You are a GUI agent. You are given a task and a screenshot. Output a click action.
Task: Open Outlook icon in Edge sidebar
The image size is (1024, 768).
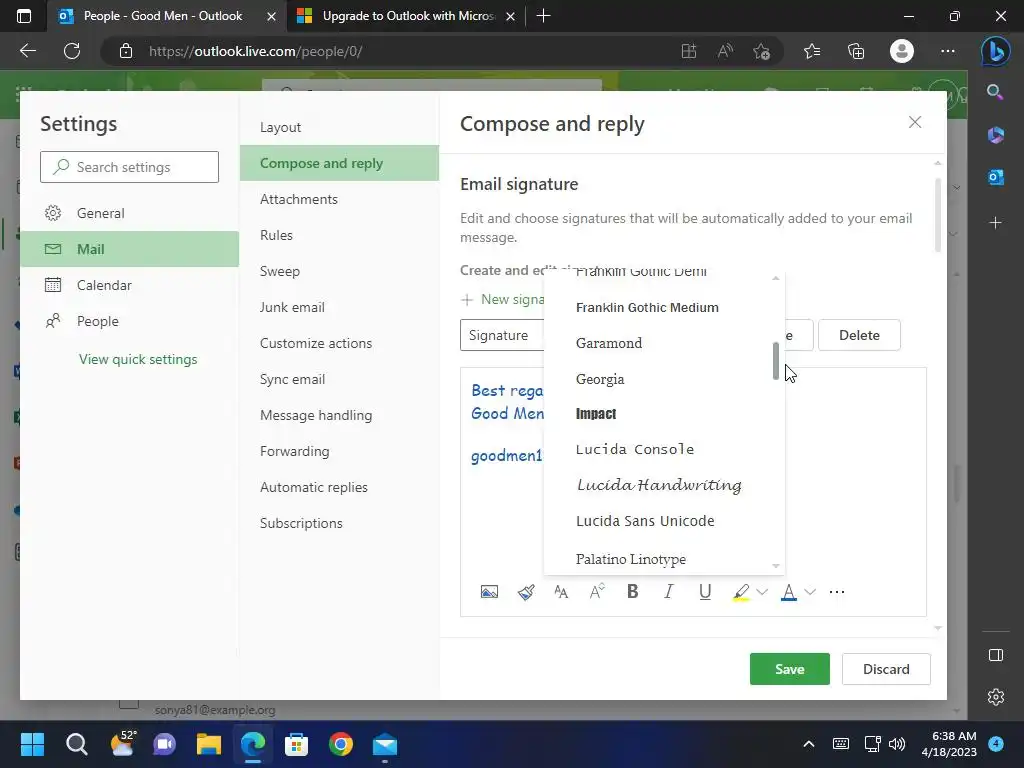[995, 177]
